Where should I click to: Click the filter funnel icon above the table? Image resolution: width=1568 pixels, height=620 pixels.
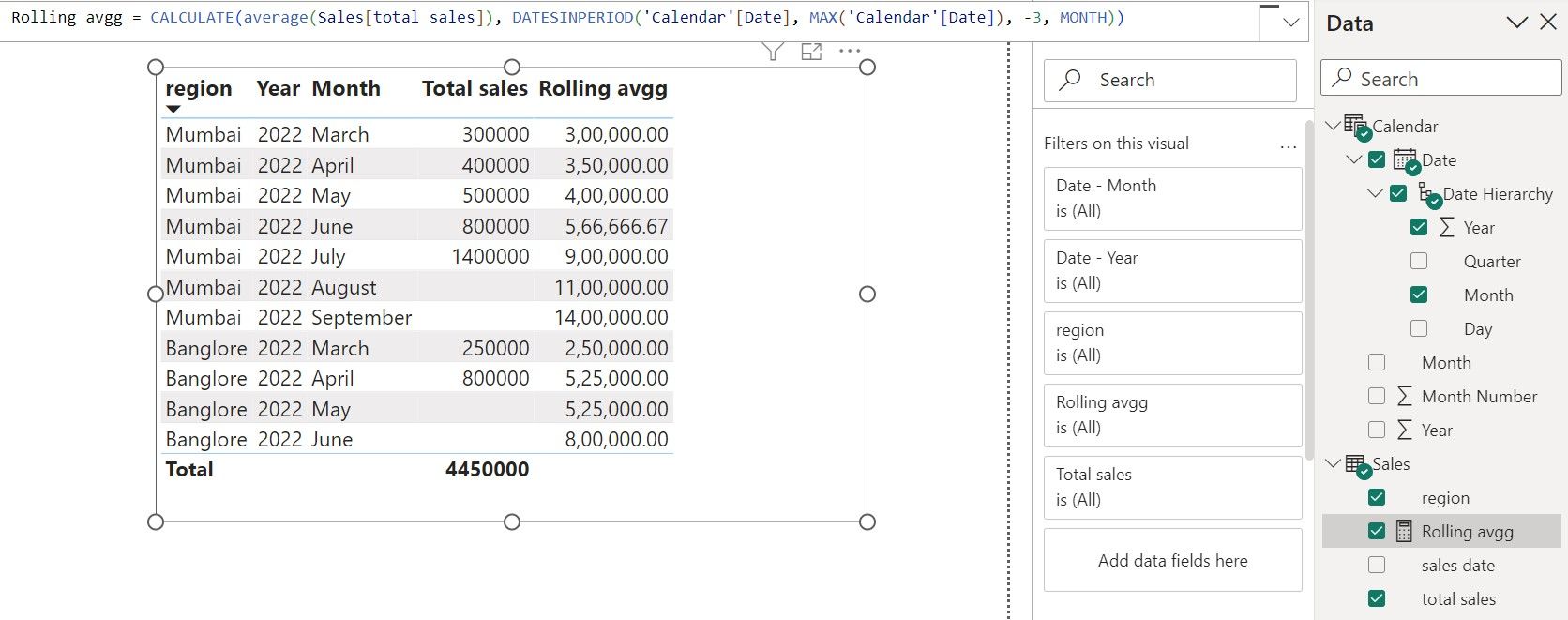pos(773,52)
